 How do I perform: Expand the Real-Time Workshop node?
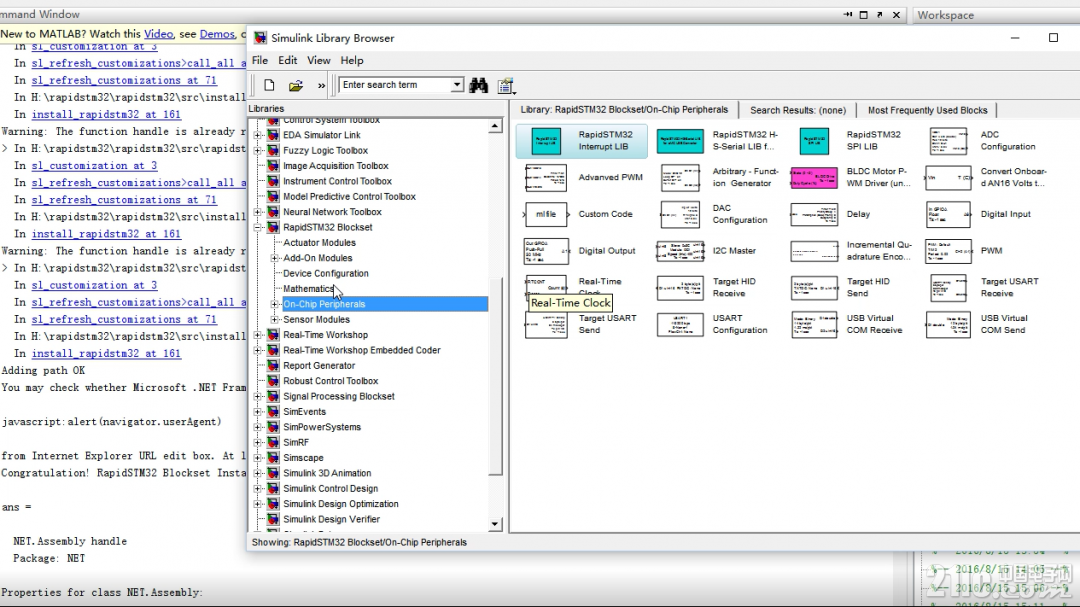click(258, 336)
